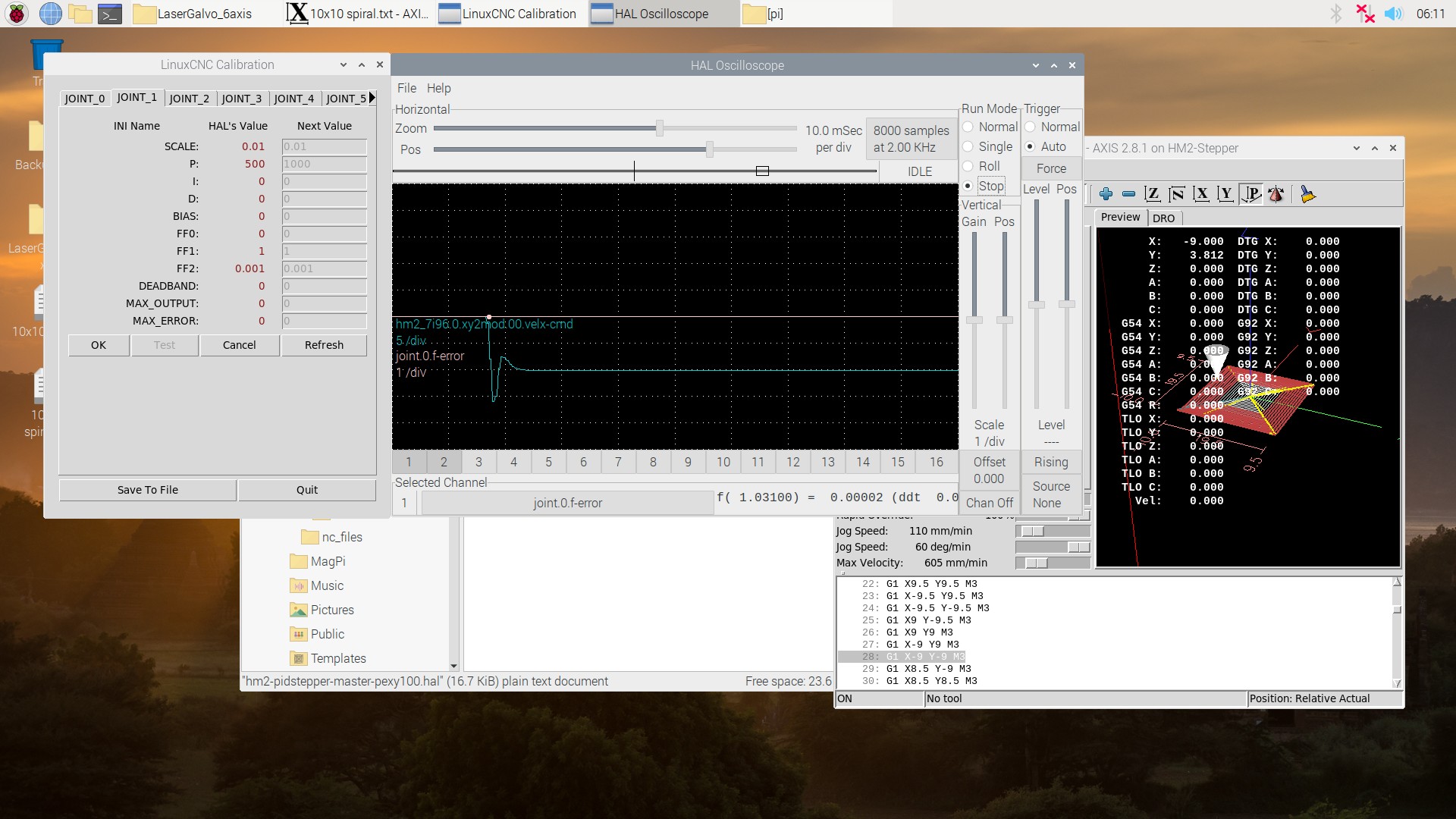The image size is (1456, 819).
Task: Click Cancel in Calibration window
Action: pyautogui.click(x=240, y=345)
